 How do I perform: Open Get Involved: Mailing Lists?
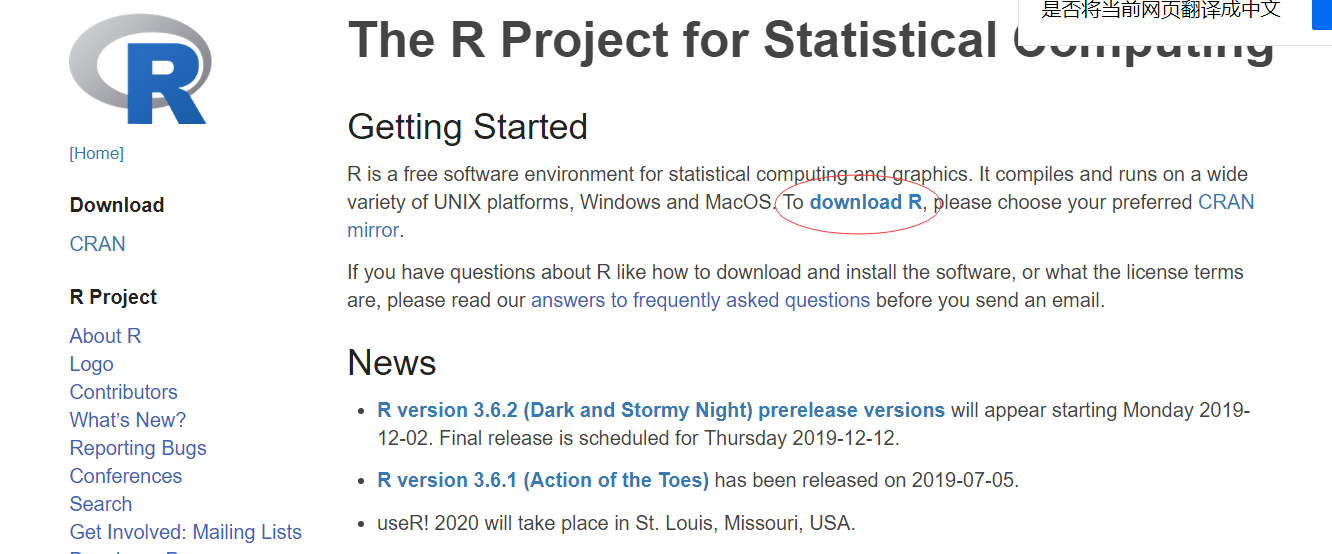(185, 532)
